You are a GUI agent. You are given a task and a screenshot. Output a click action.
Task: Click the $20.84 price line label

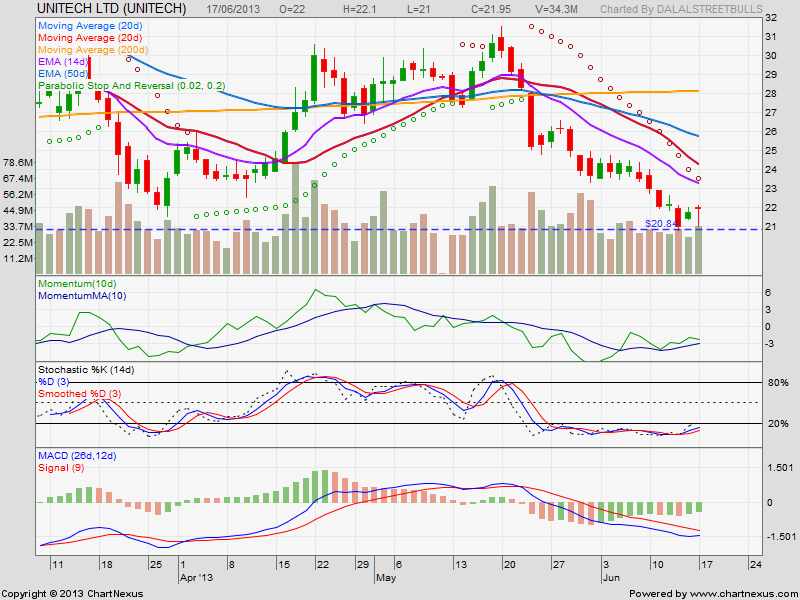(x=662, y=223)
